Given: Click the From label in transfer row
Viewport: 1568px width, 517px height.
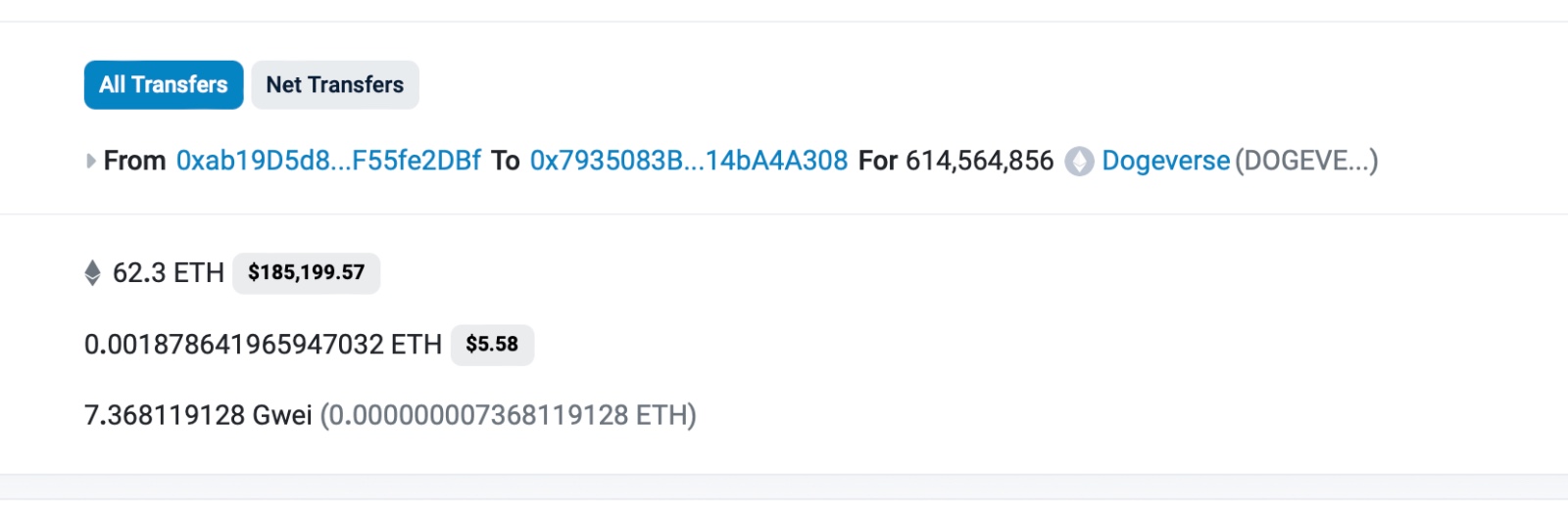Looking at the screenshot, I should (134, 161).
